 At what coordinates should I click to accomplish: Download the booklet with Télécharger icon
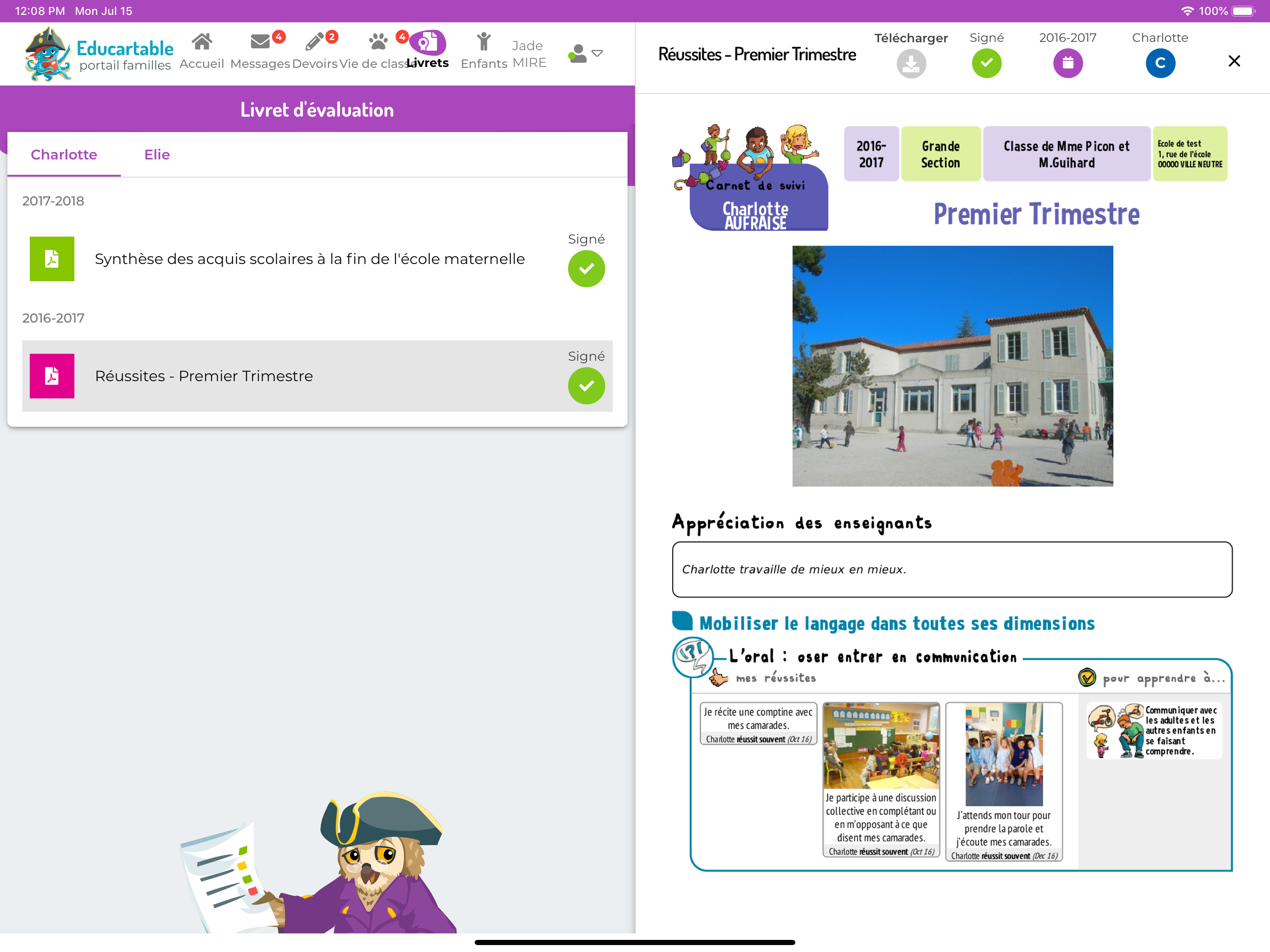click(911, 63)
